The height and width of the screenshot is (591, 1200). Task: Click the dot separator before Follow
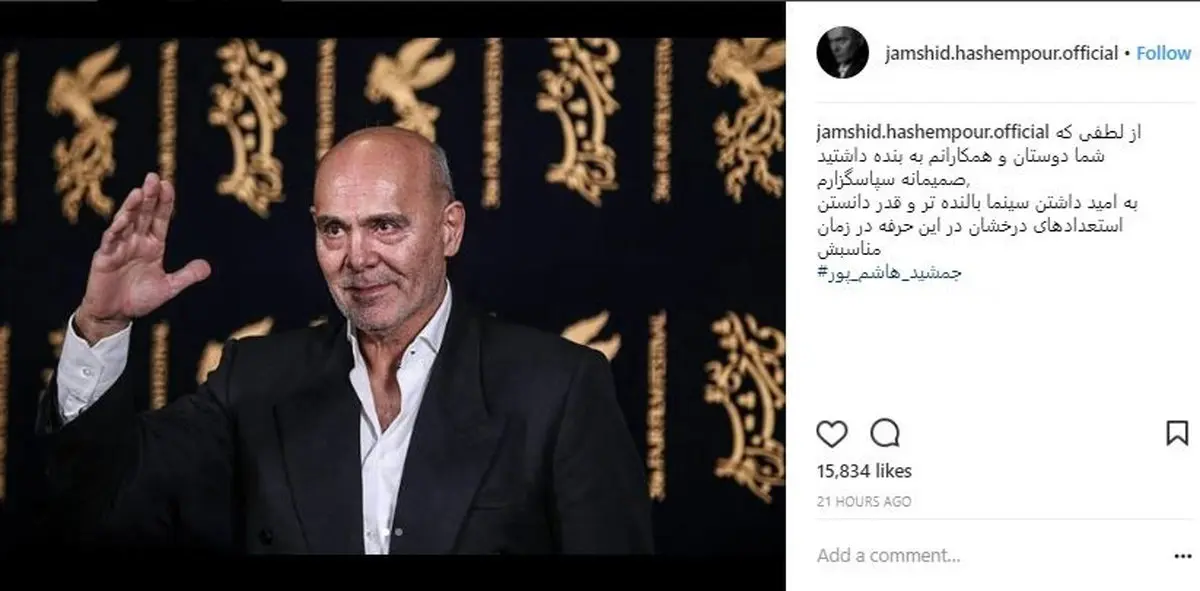click(1128, 54)
